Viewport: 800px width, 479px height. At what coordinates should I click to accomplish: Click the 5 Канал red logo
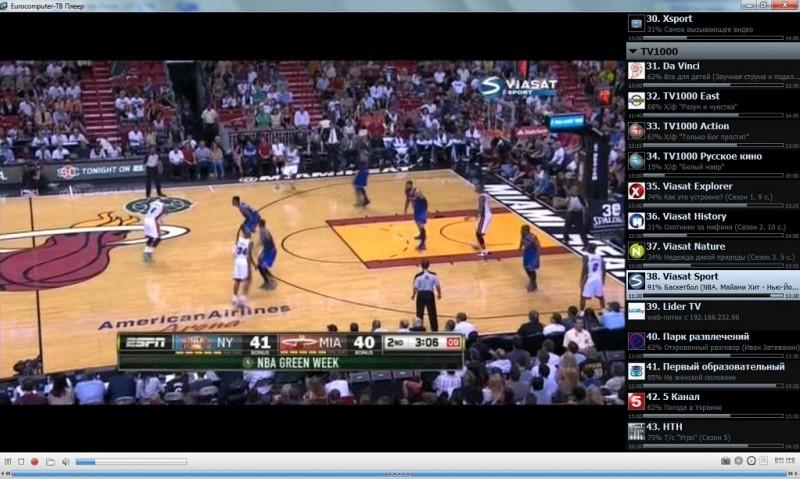[x=636, y=401]
